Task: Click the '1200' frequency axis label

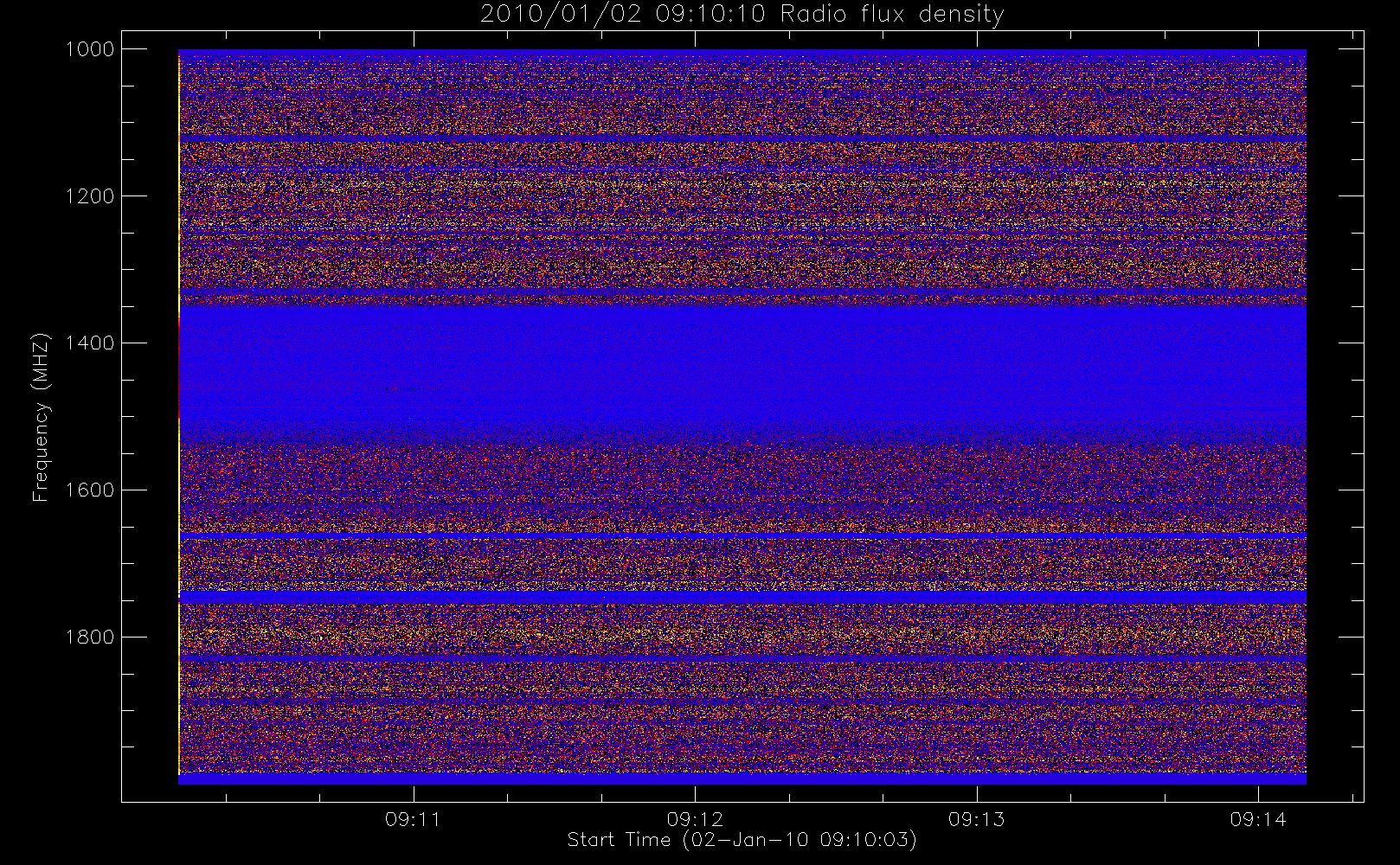Action: pyautogui.click(x=90, y=196)
